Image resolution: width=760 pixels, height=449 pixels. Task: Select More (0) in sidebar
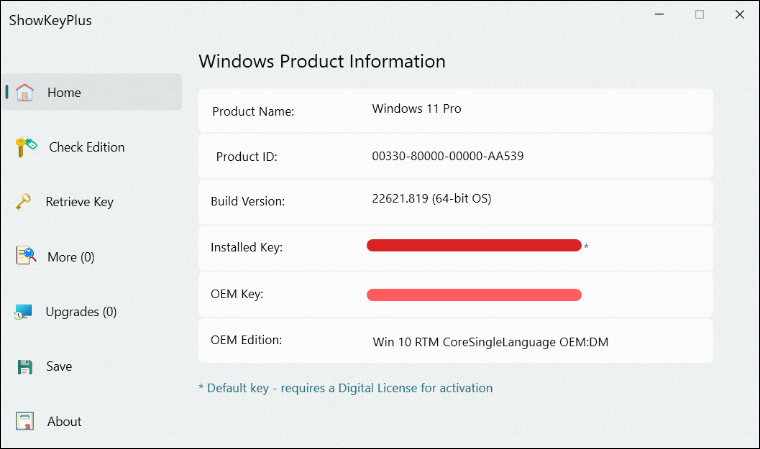coord(70,257)
